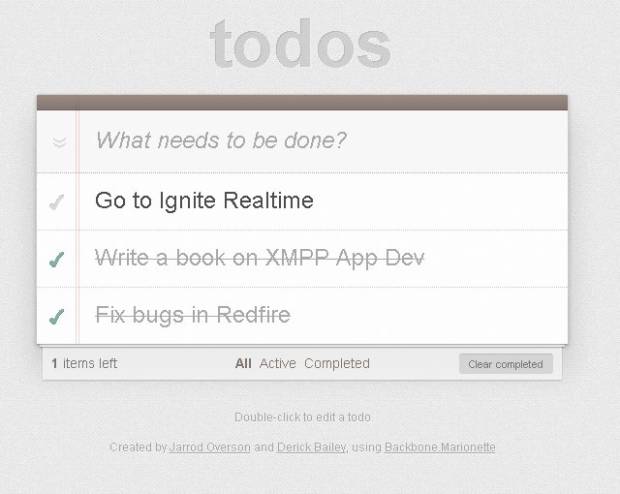Clear completed todos with the button
This screenshot has width=620, height=494.
(x=506, y=363)
